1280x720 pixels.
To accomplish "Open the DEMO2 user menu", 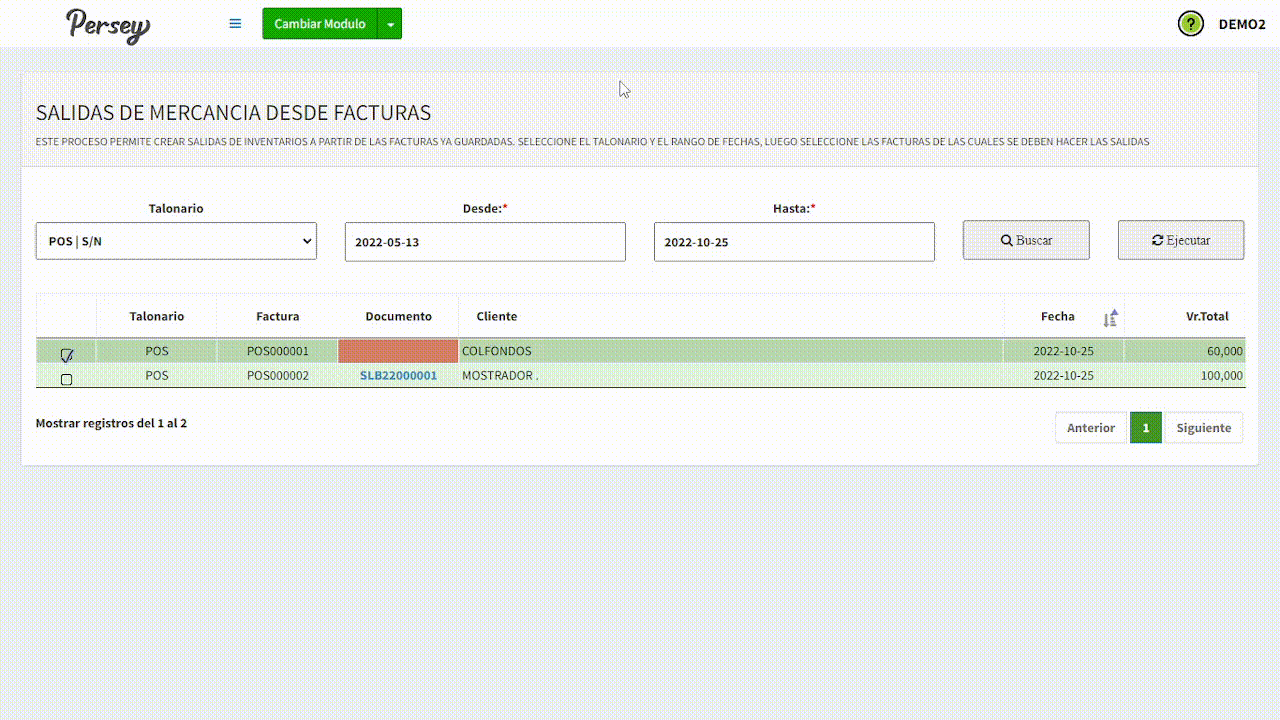I will (1242, 24).
